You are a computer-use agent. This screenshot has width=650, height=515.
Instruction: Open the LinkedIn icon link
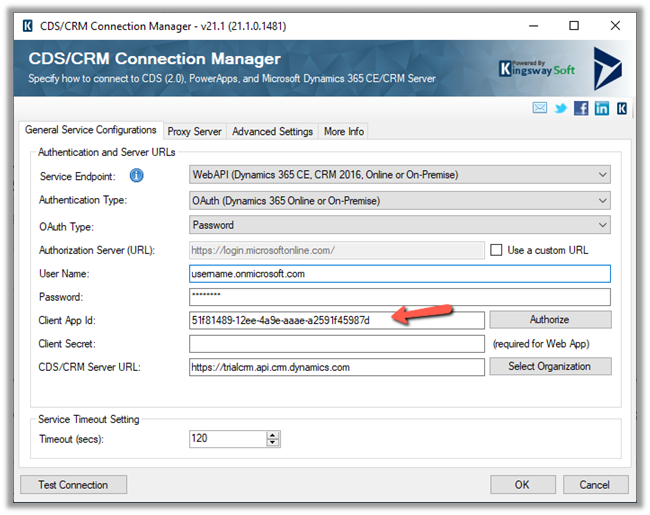pyautogui.click(x=601, y=109)
